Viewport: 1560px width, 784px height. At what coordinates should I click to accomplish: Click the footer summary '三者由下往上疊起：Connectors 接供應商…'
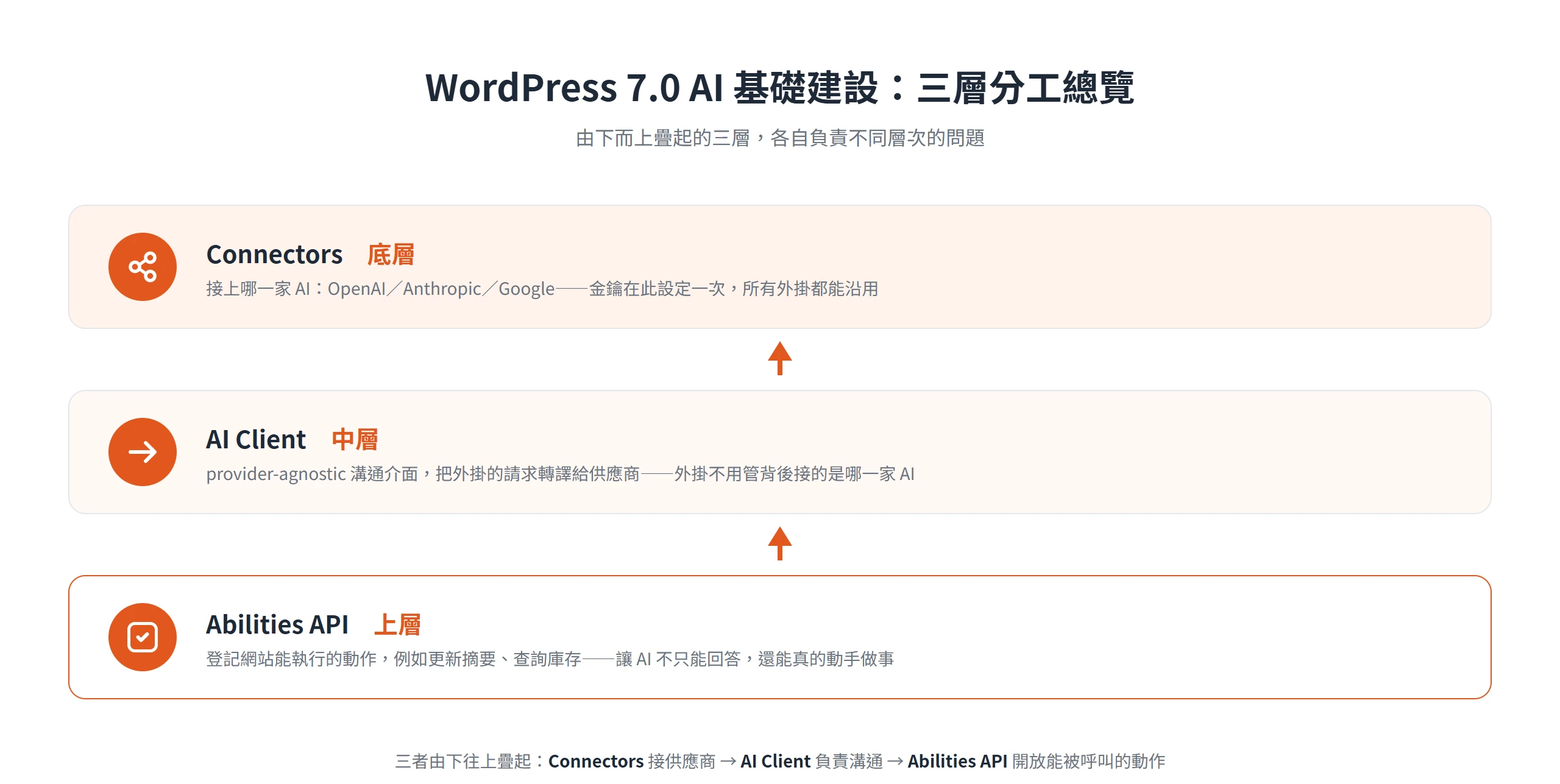point(780,761)
